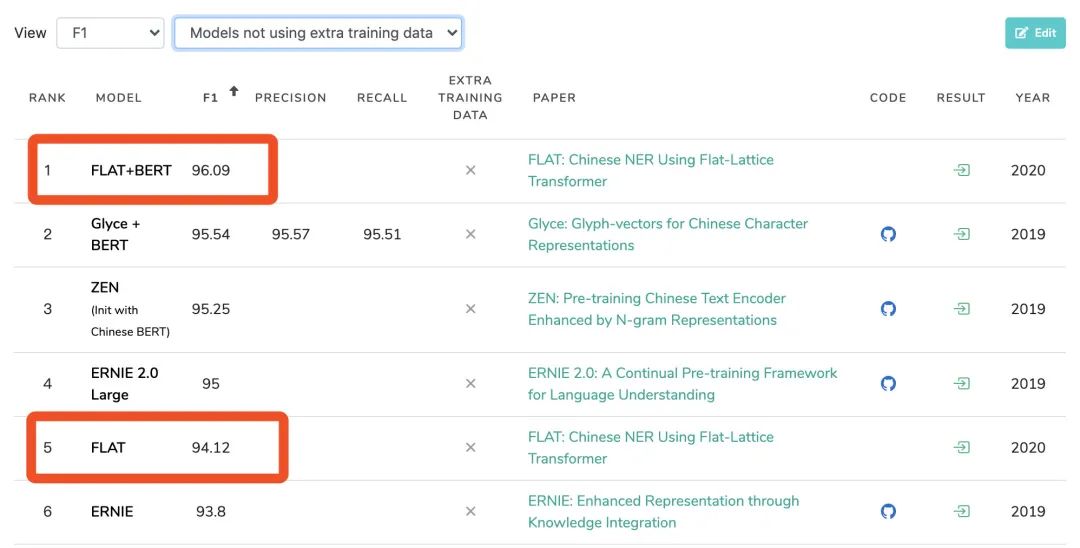Open result icon for FLAT rank 5 row
Image resolution: width=1080 pixels, height=548 pixels.
pyautogui.click(x=961, y=447)
